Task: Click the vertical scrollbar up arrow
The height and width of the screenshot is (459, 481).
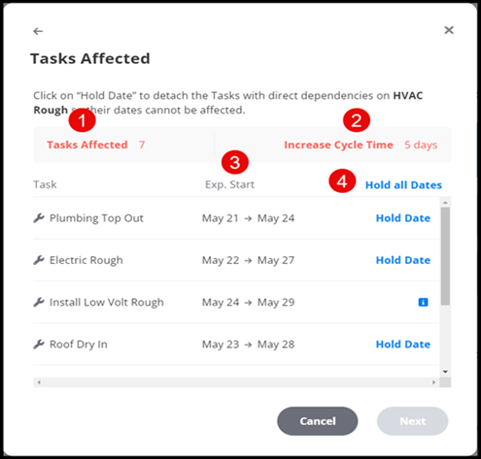Action: click(x=445, y=202)
